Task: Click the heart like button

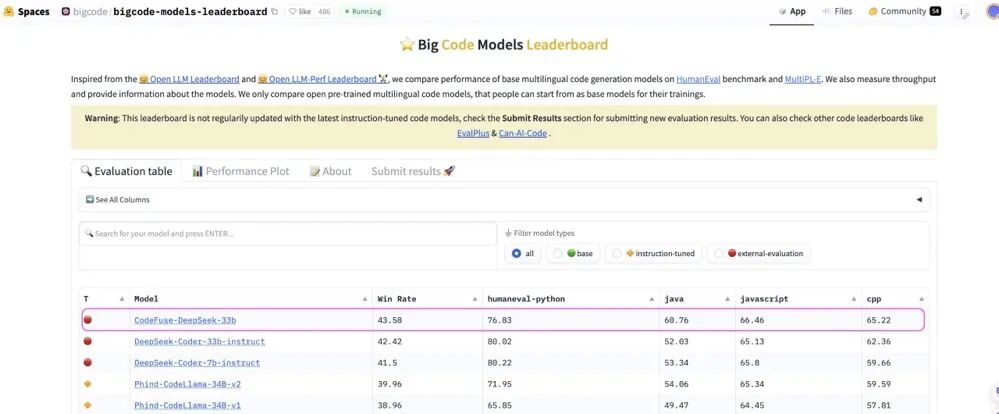Action: click(292, 11)
